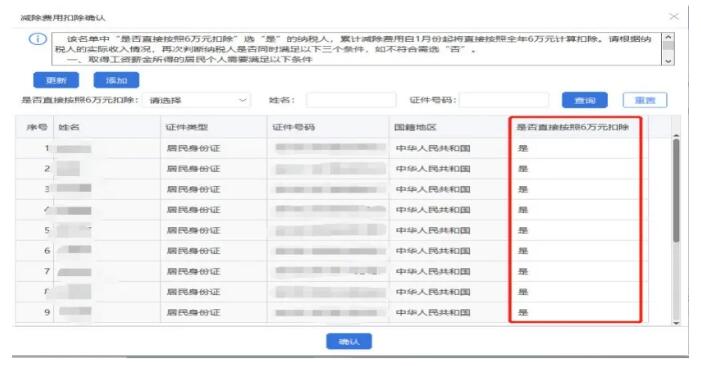701x366 pixels.
Task: Click the 证件号码 column header
Action: (x=328, y=127)
